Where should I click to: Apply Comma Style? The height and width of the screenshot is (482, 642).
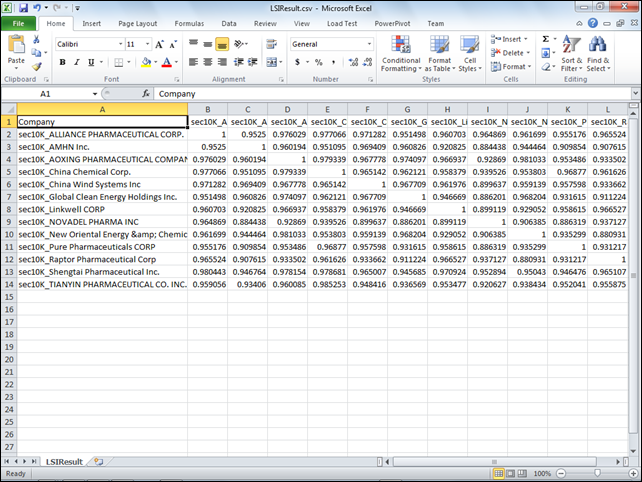pos(333,62)
